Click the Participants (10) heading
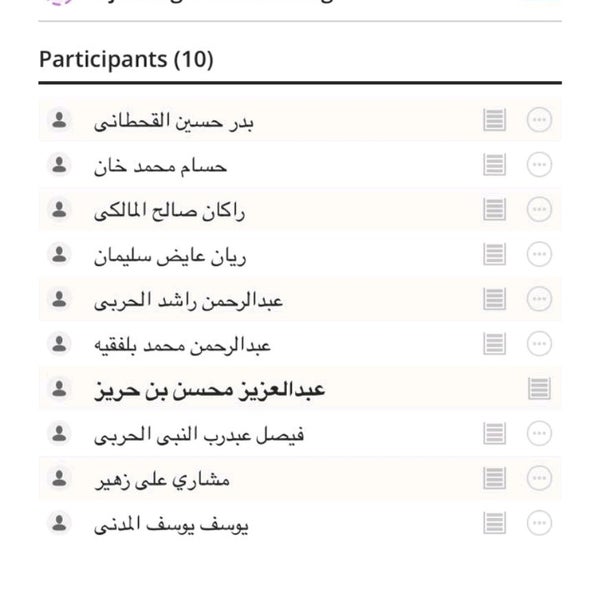The height and width of the screenshot is (600, 600). pyautogui.click(x=126, y=60)
